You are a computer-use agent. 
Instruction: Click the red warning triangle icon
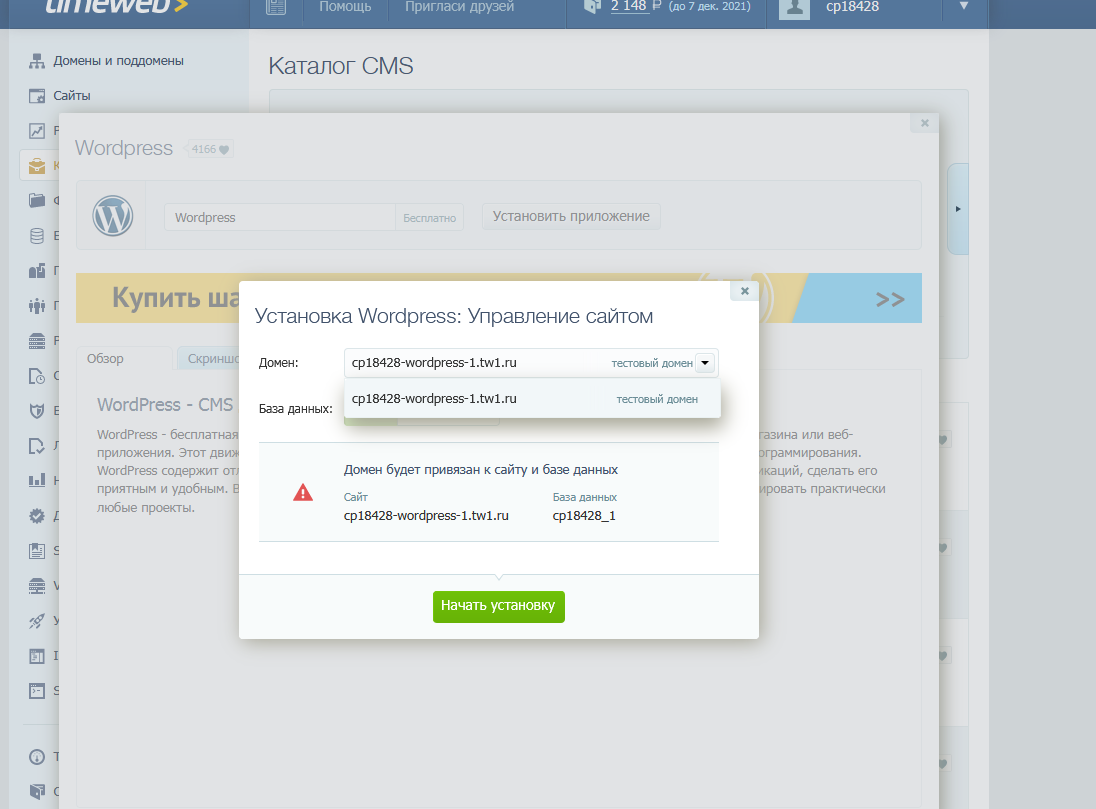pyautogui.click(x=303, y=493)
